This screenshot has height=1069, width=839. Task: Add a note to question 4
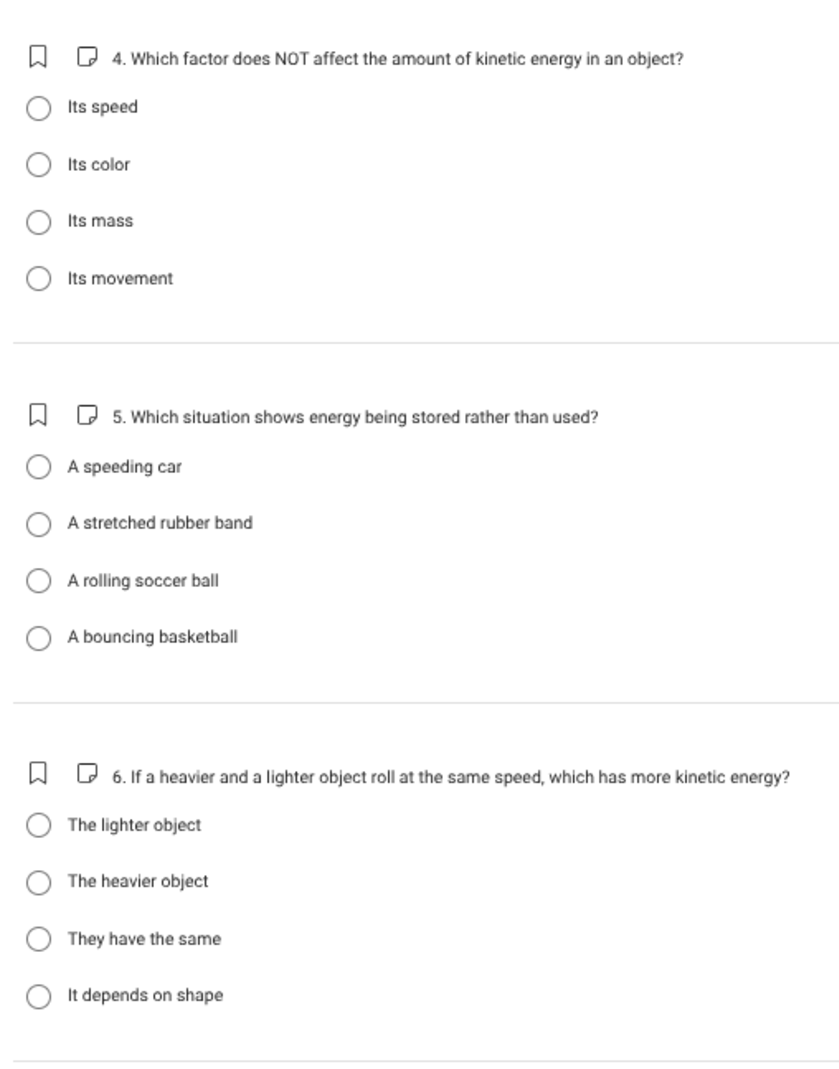point(87,57)
